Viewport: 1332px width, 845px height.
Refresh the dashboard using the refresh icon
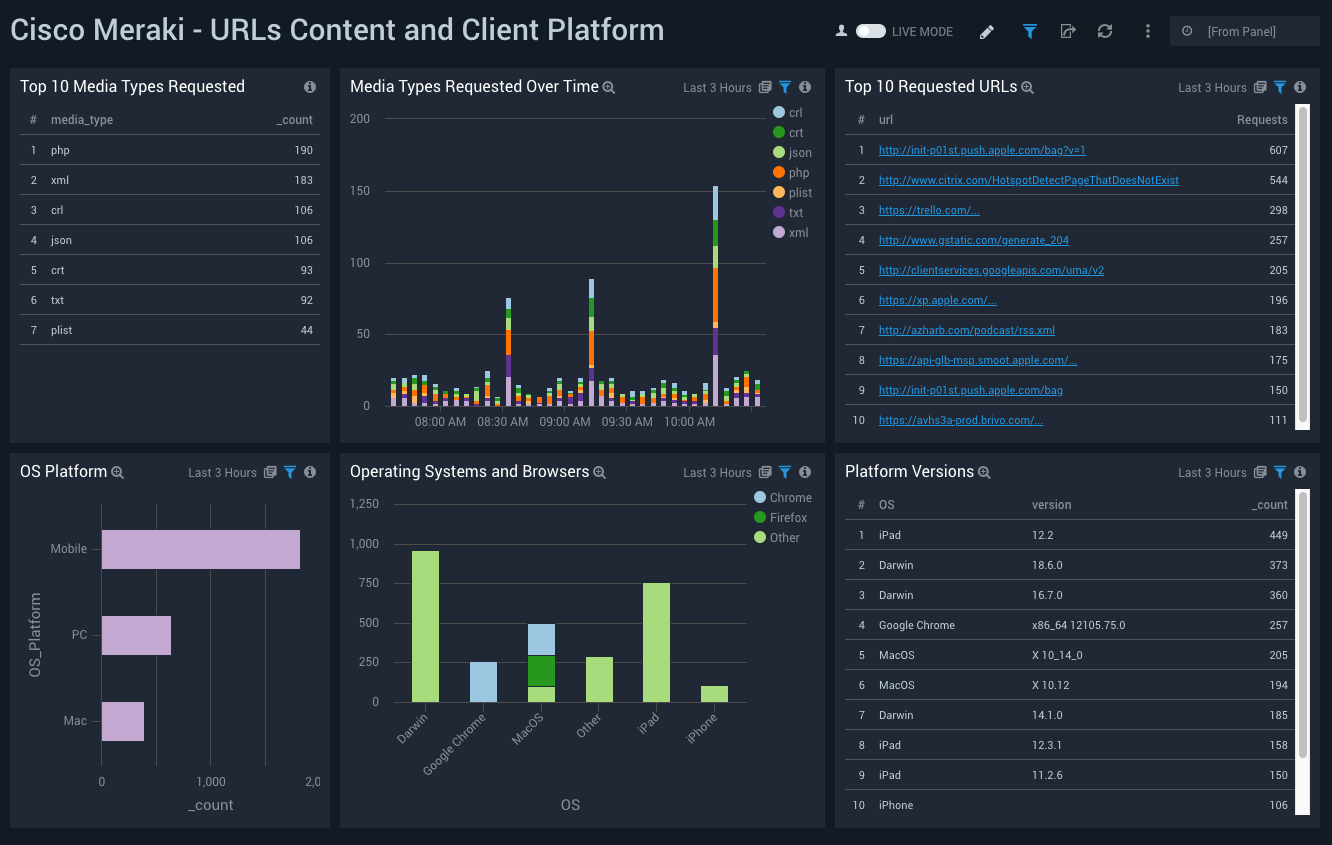[1104, 31]
